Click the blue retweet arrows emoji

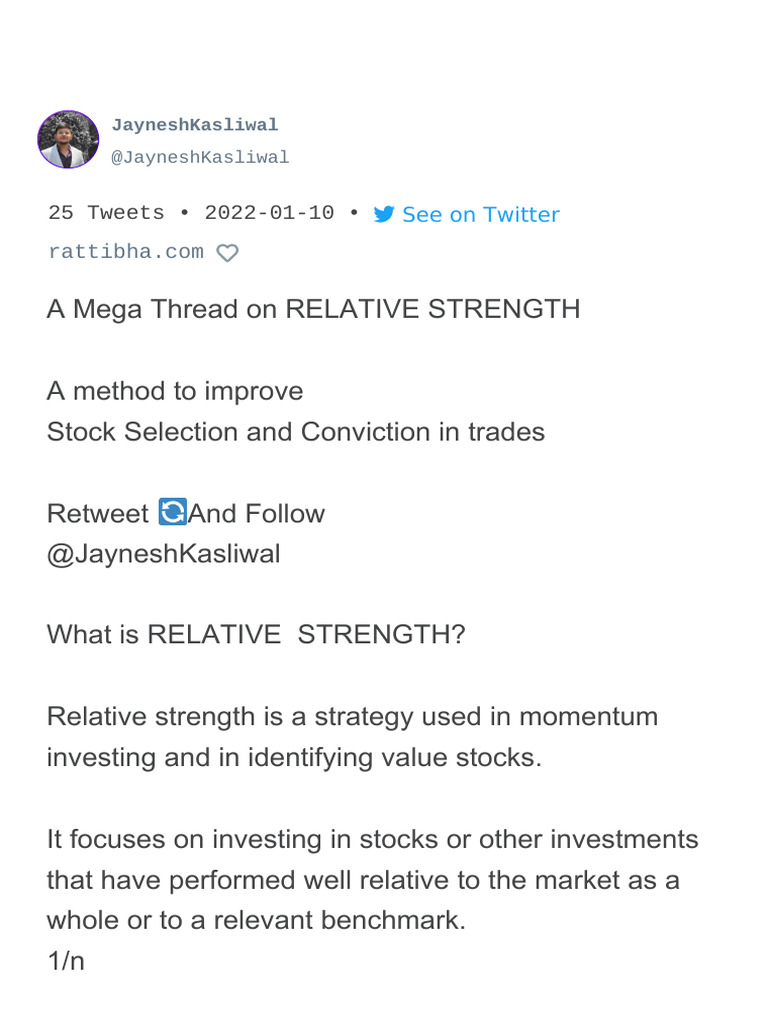[x=172, y=512]
